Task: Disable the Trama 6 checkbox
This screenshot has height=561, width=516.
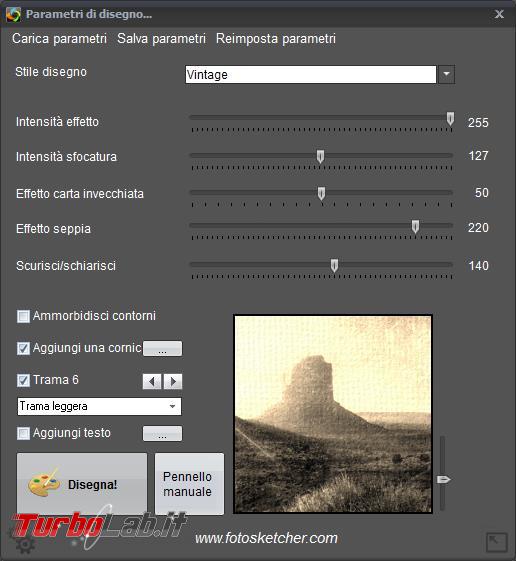Action: [x=23, y=380]
